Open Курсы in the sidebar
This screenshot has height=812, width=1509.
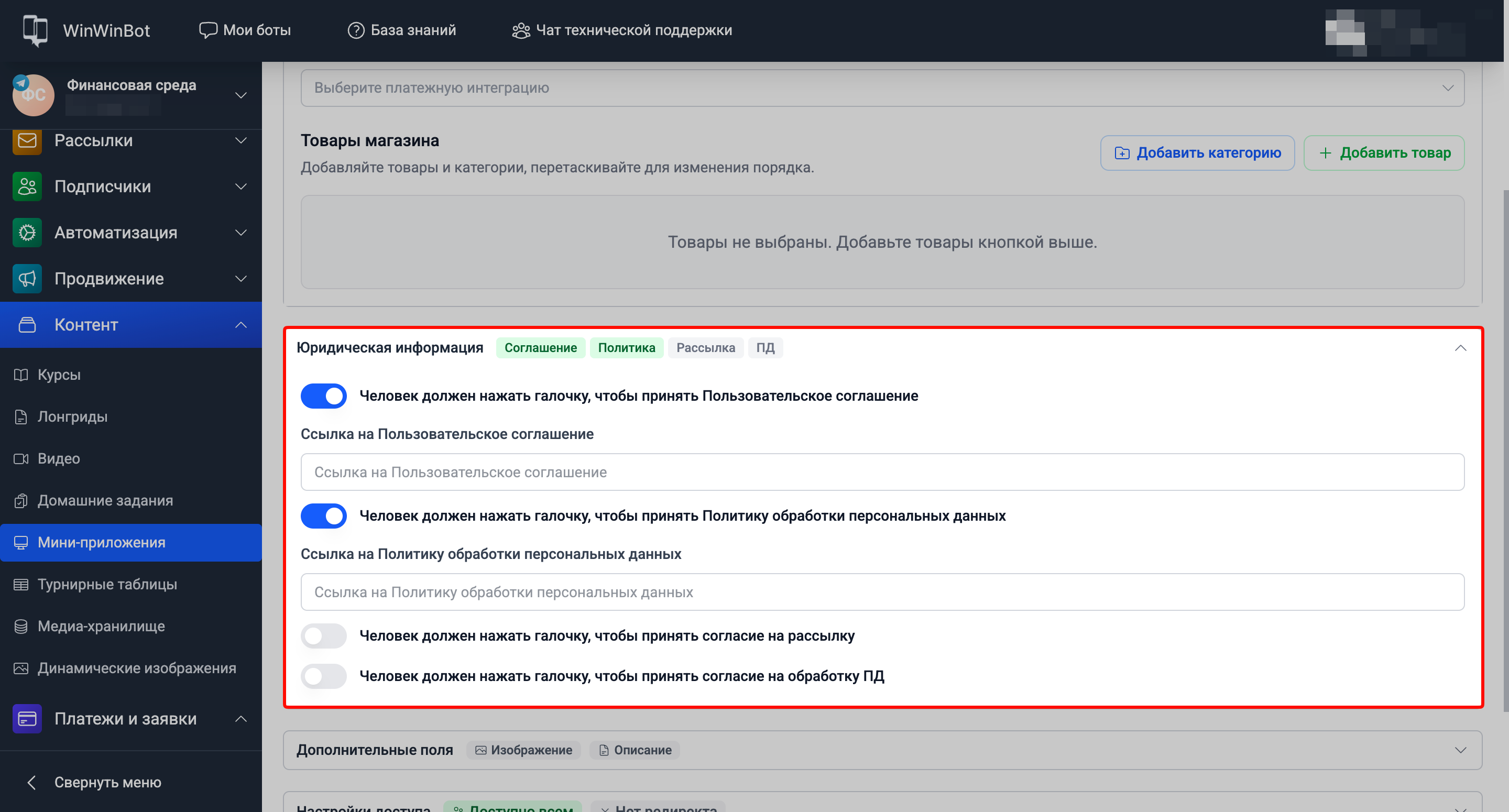pos(59,375)
